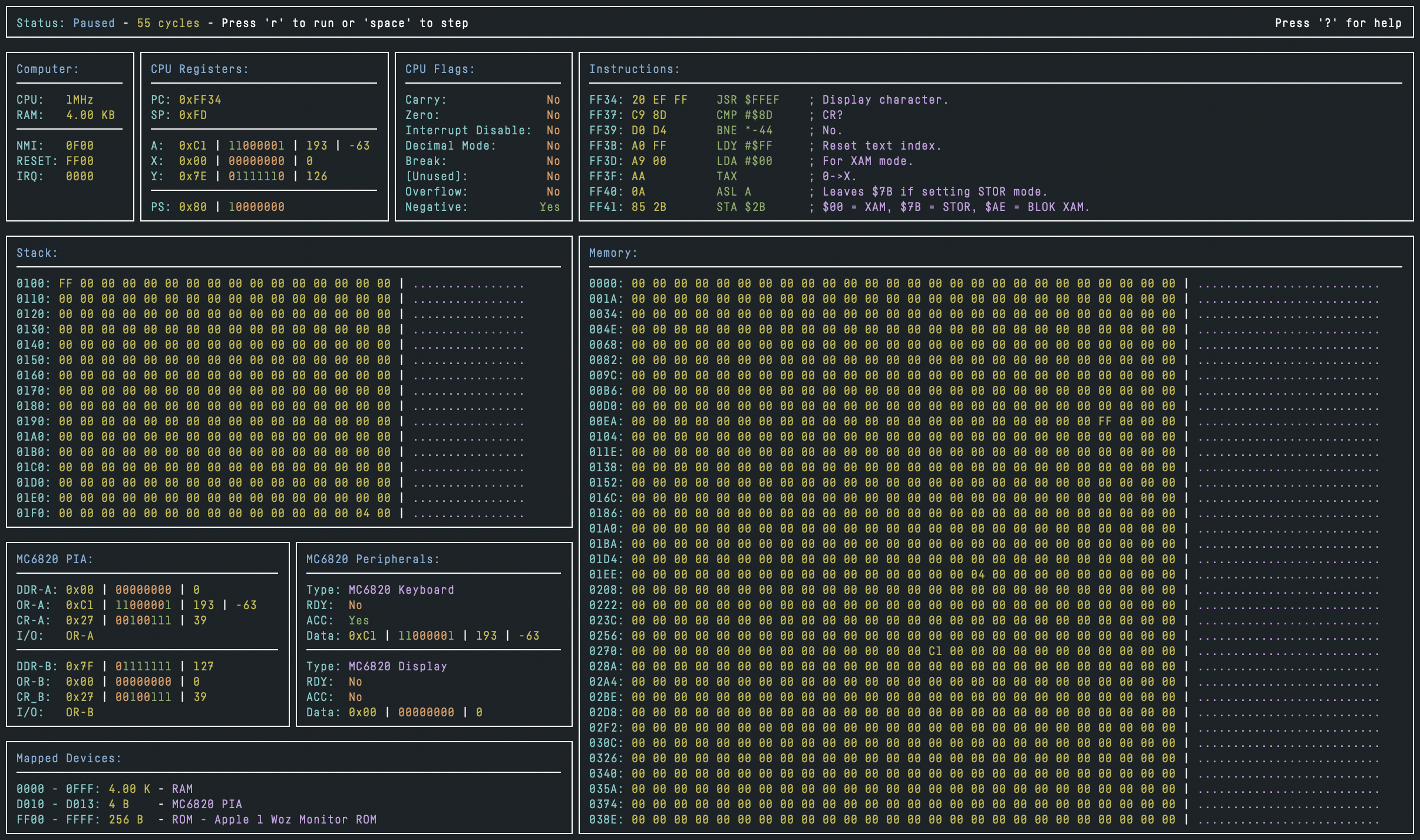This screenshot has width=1420, height=840.
Task: Select the Stack panel header
Action: point(37,253)
